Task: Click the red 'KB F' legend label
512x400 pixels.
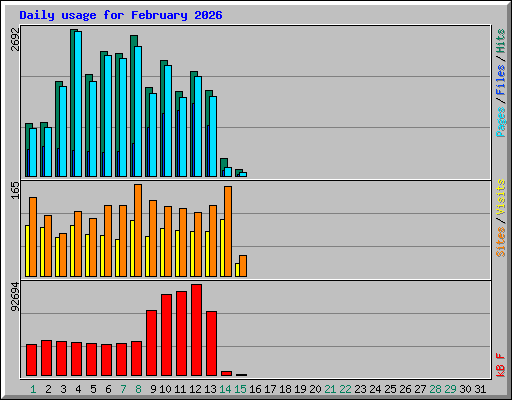Action: point(500,365)
